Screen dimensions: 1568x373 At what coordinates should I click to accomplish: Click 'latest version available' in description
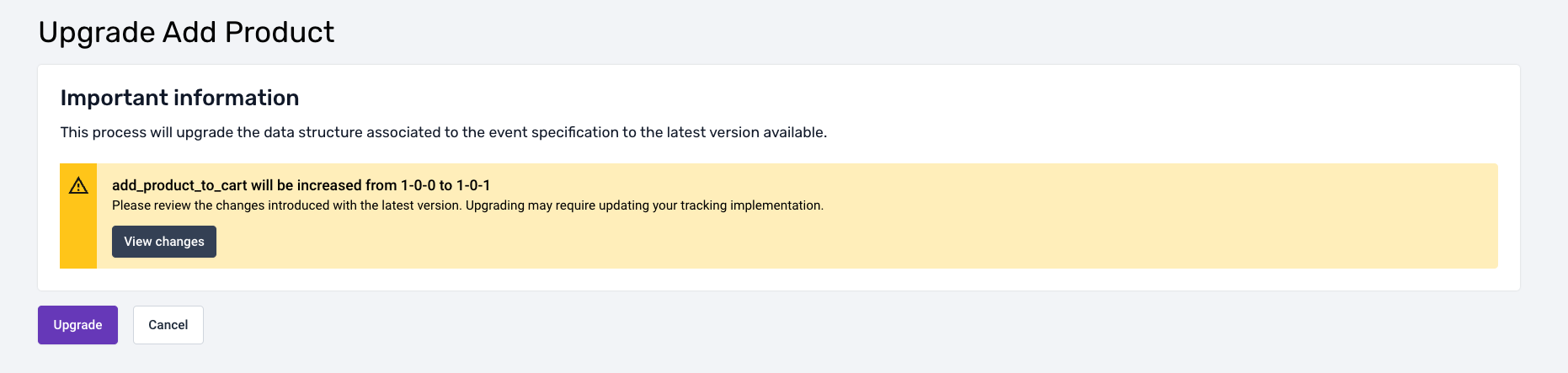(x=746, y=132)
